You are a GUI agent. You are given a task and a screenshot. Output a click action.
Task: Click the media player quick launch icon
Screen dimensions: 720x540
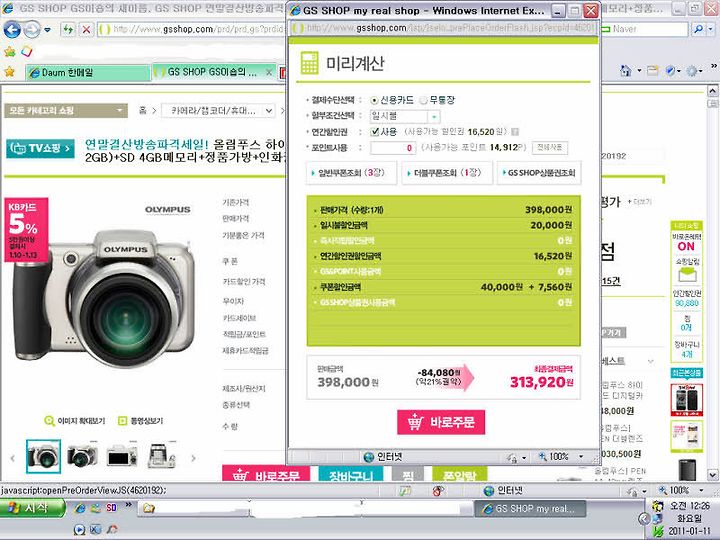pos(79,529)
